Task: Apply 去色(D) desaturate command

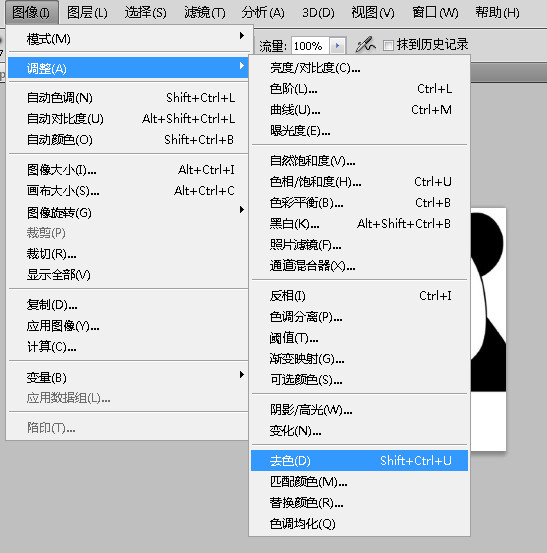Action: click(x=359, y=461)
